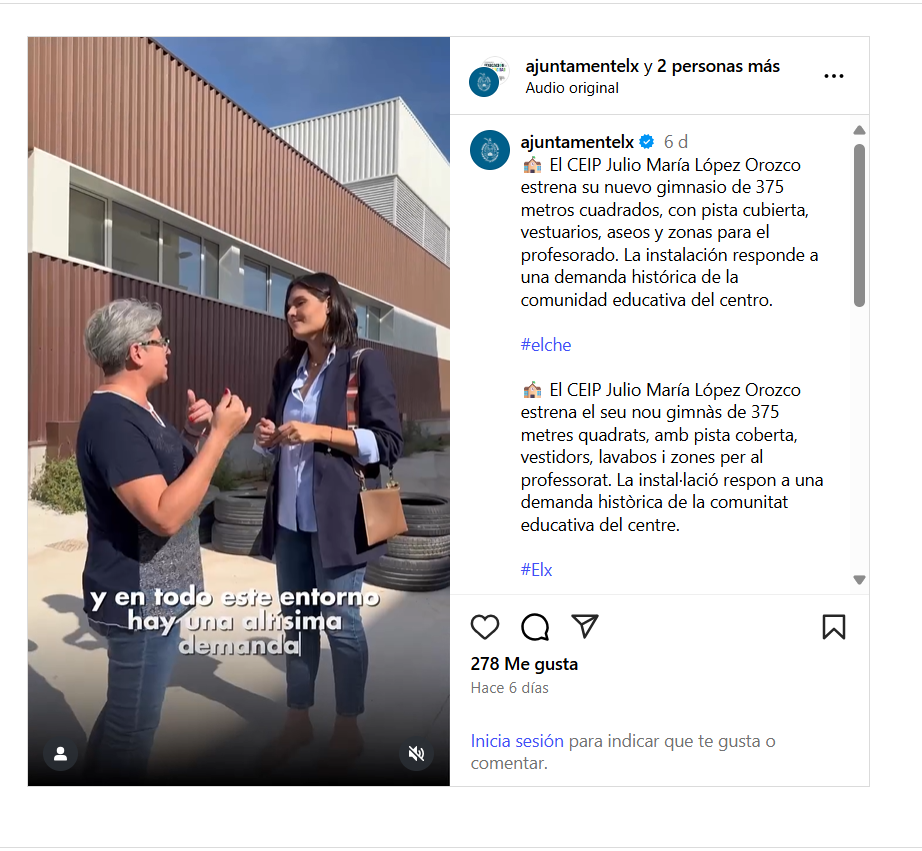Share the post using the paper plane icon
Screen dimensions: 922x851
(585, 626)
